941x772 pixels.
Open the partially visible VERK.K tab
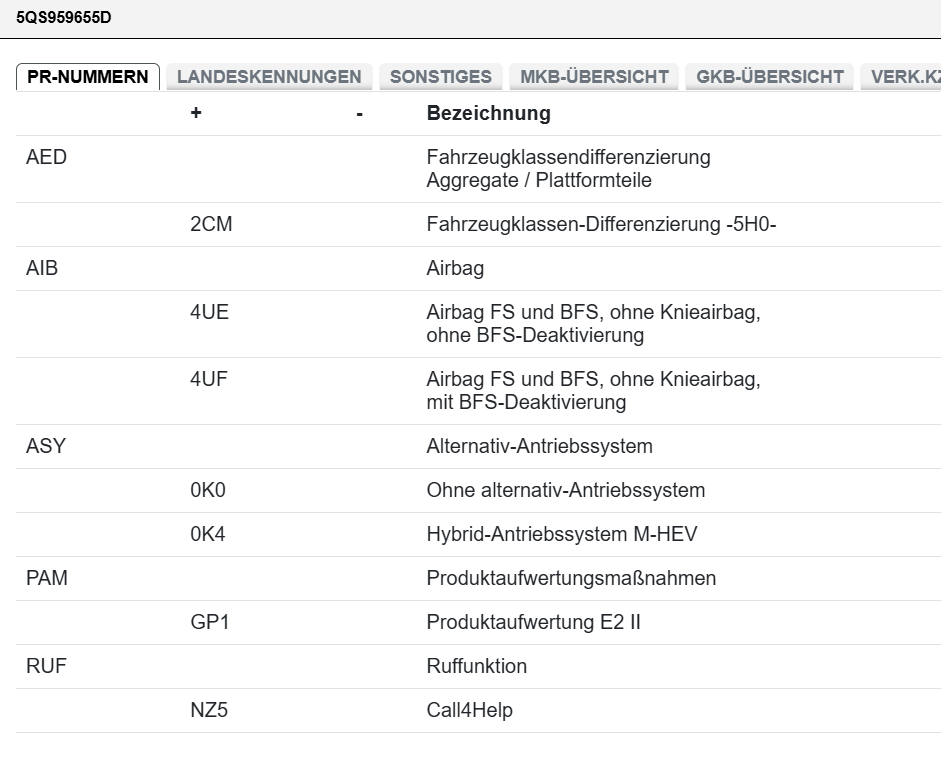(x=904, y=77)
